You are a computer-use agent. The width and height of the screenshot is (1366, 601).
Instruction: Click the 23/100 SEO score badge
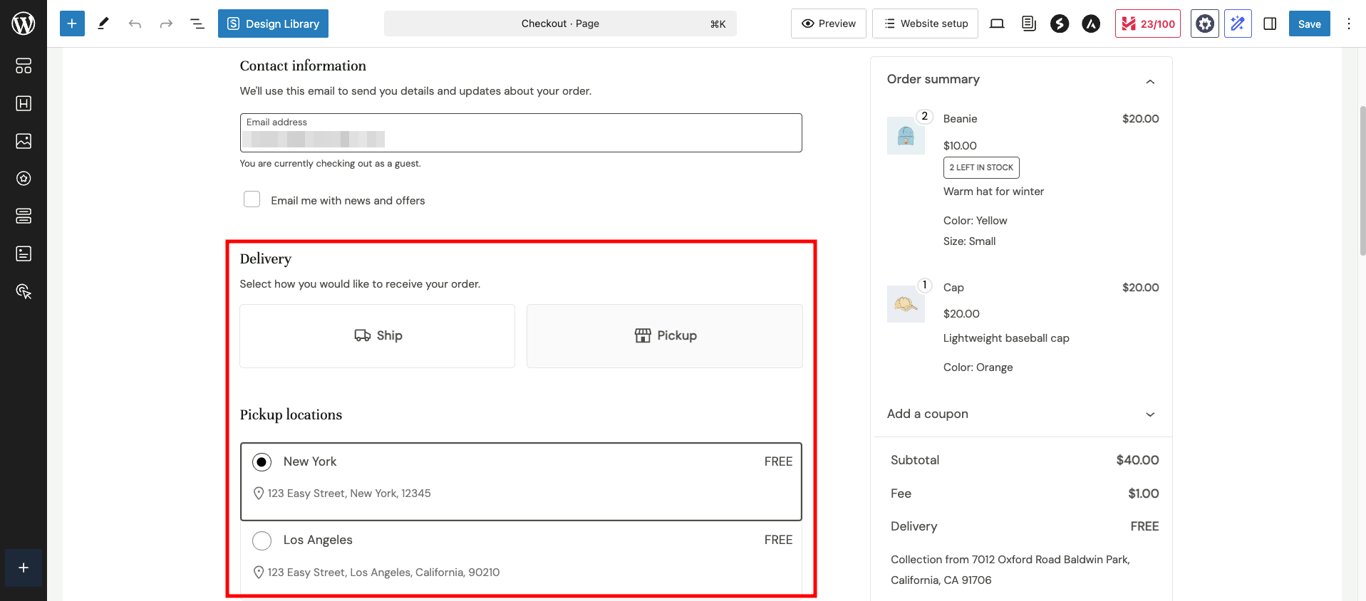coord(1147,23)
